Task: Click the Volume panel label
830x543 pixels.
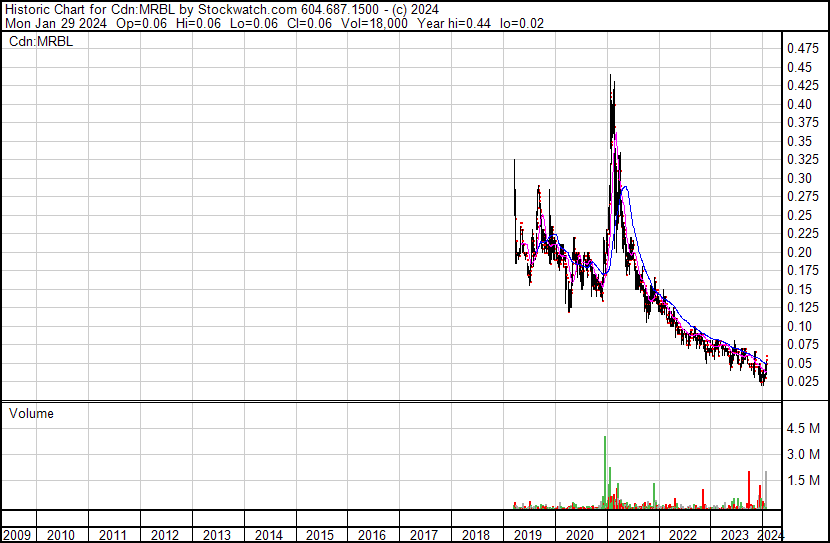Action: tap(32, 413)
